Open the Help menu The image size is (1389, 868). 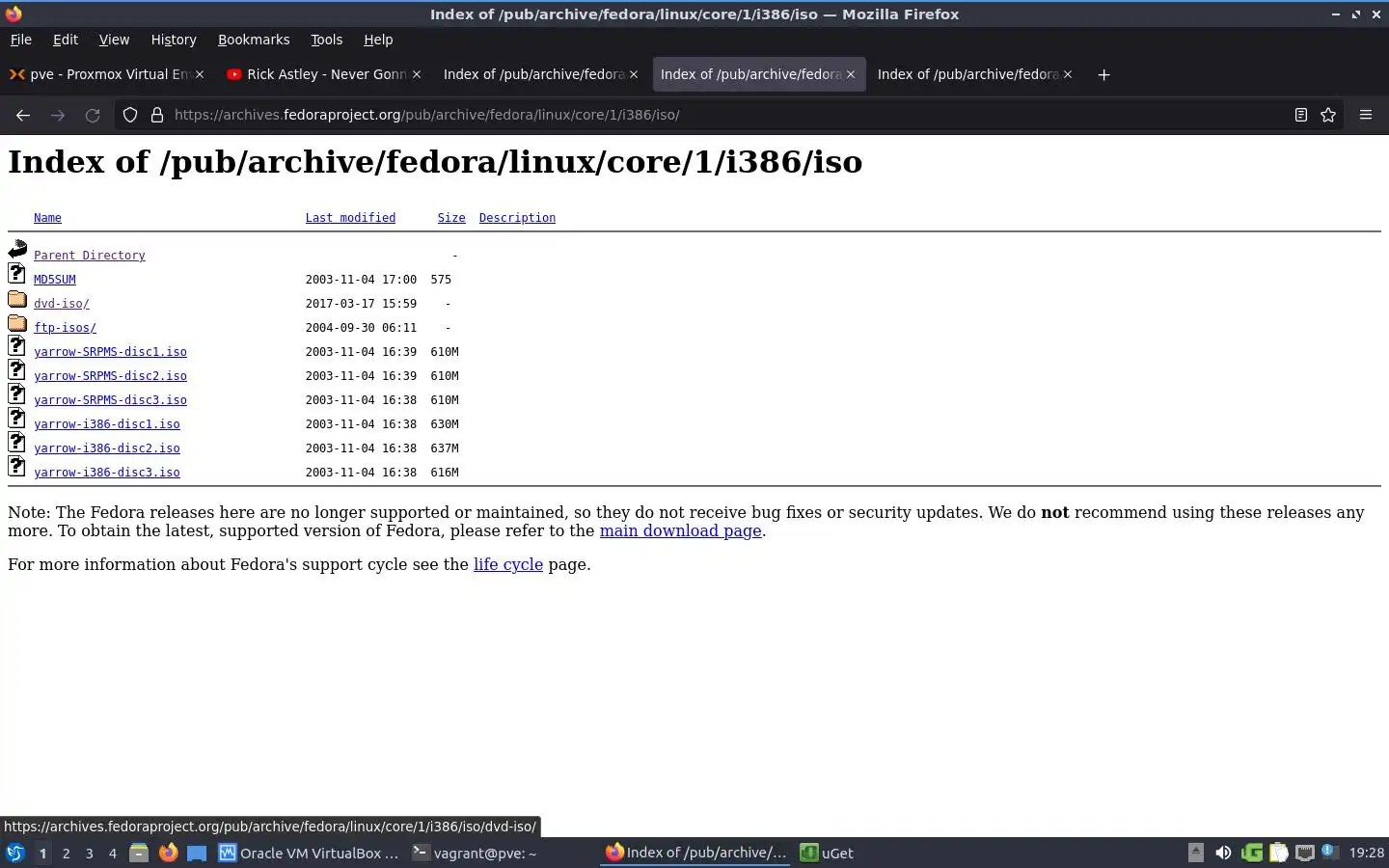[378, 40]
